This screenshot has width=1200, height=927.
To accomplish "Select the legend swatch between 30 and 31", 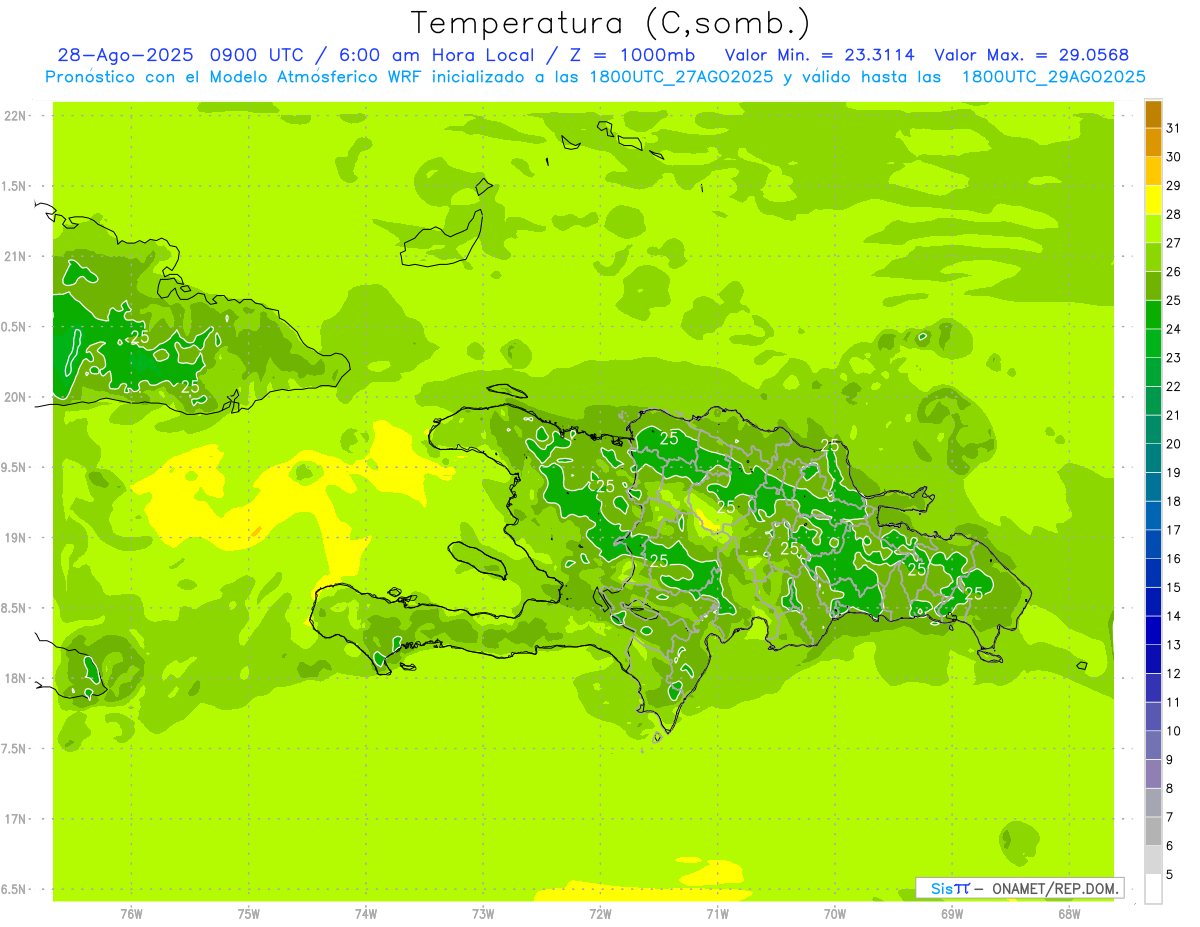I will [x=1153, y=143].
